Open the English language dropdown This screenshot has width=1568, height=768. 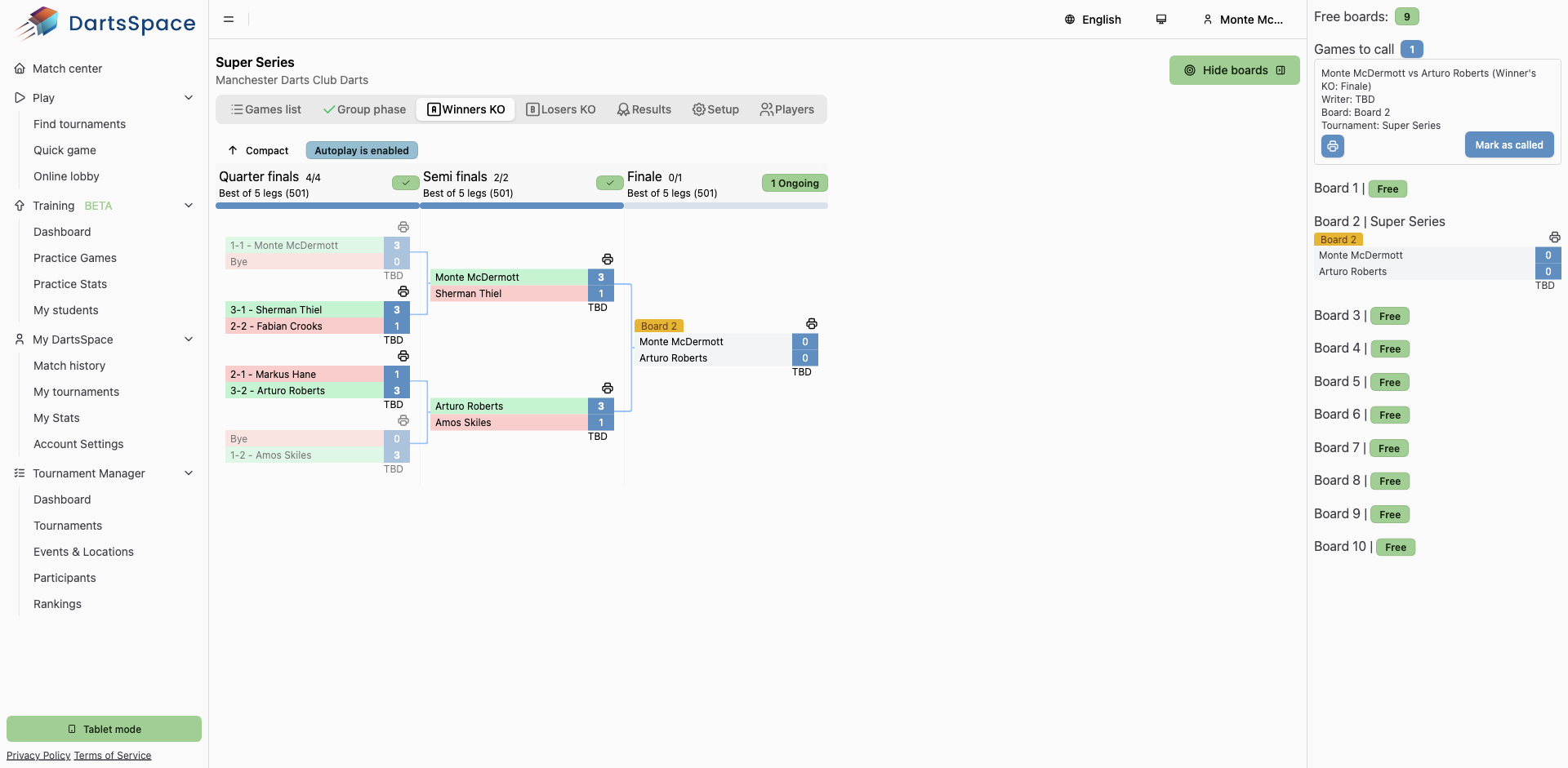click(1093, 20)
